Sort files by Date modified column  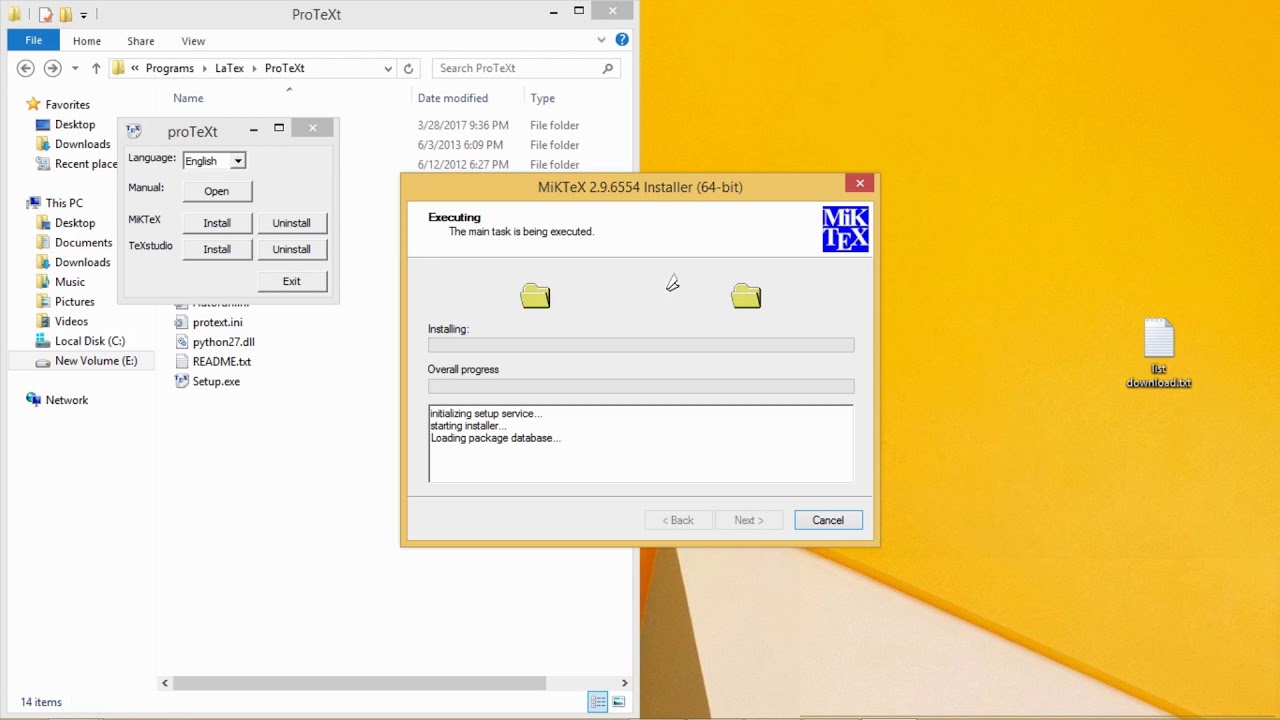coord(453,98)
